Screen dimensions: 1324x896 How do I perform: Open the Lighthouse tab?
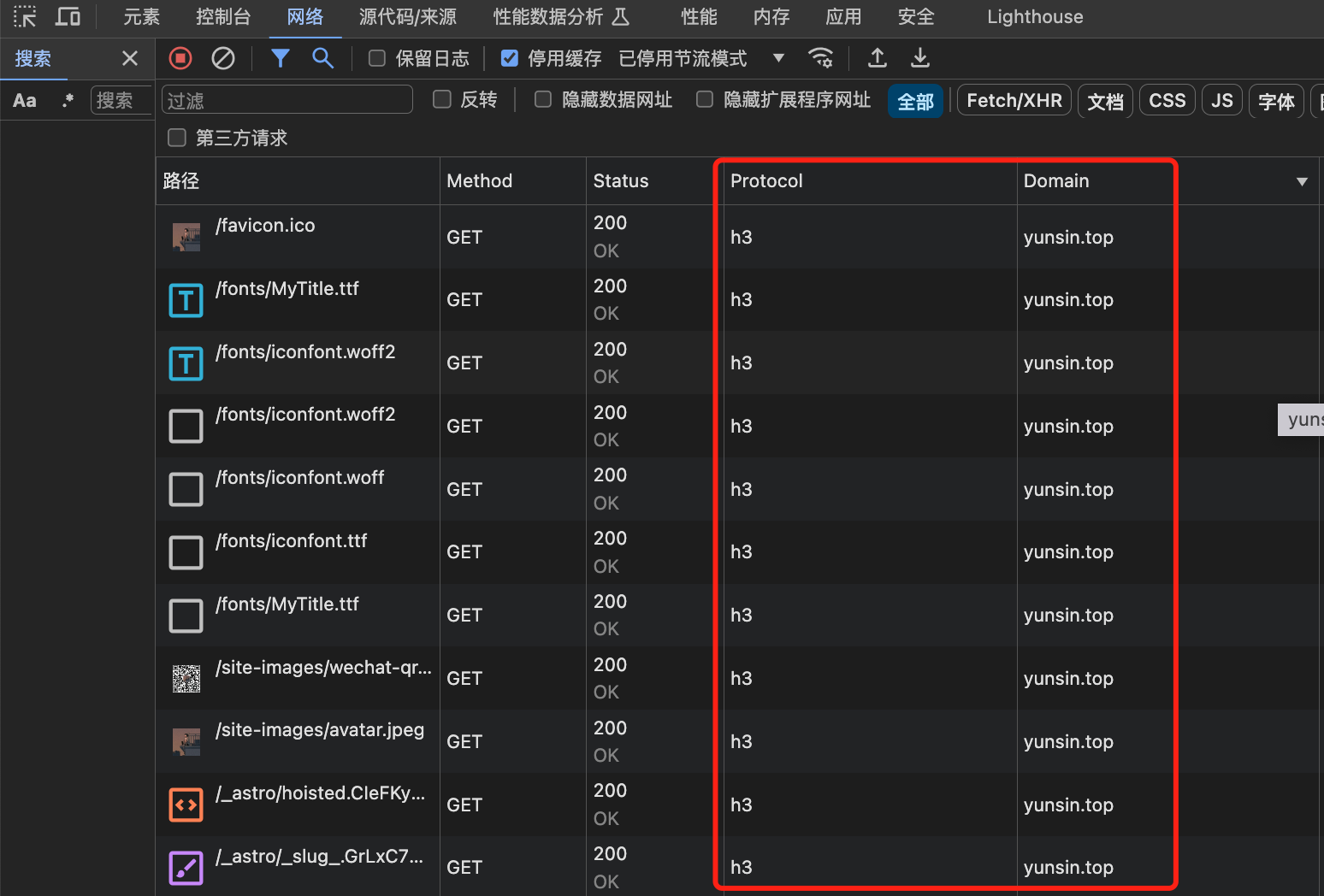[x=1035, y=16]
